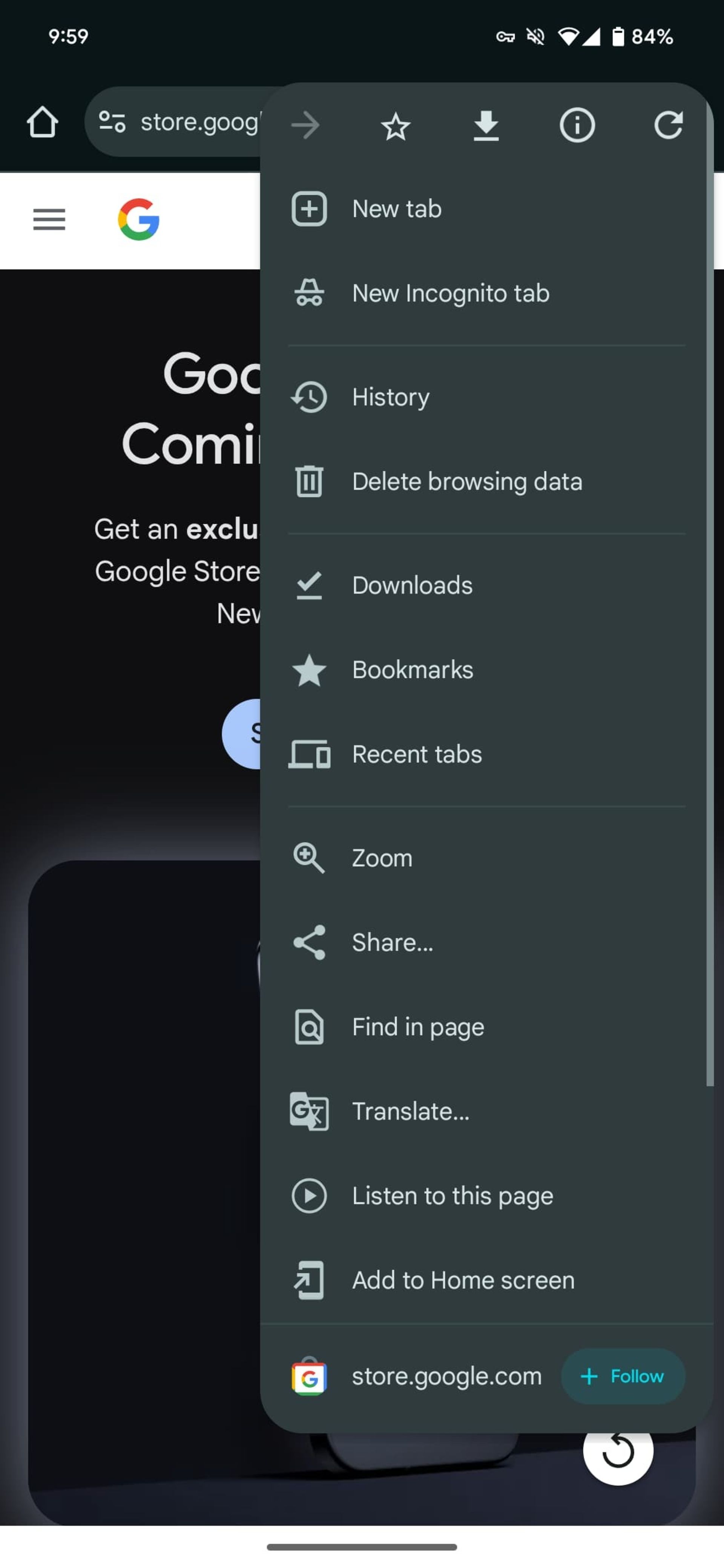The height and width of the screenshot is (1568, 724).
Task: Tap the download page icon
Action: [x=486, y=126]
